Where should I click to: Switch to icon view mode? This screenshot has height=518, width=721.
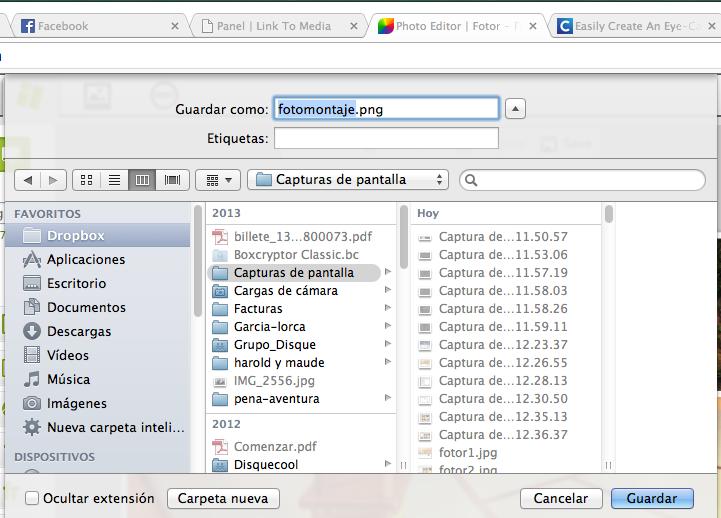click(87, 180)
